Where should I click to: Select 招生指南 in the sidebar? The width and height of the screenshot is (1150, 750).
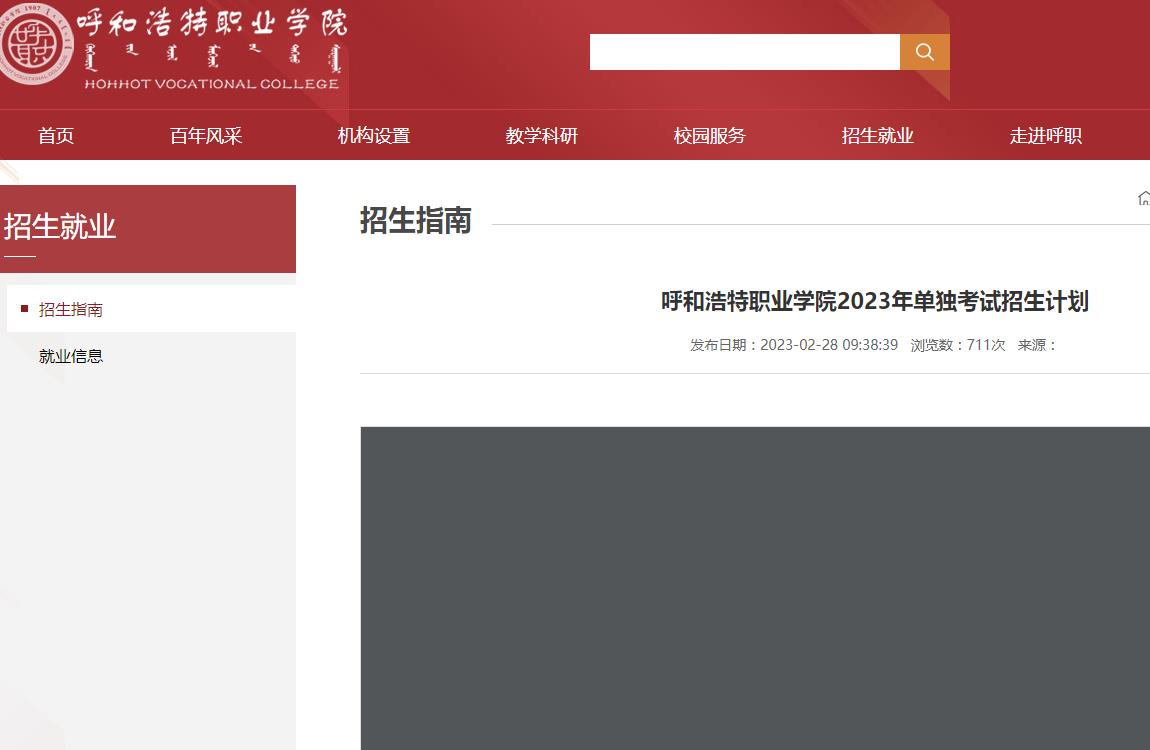coord(151,309)
